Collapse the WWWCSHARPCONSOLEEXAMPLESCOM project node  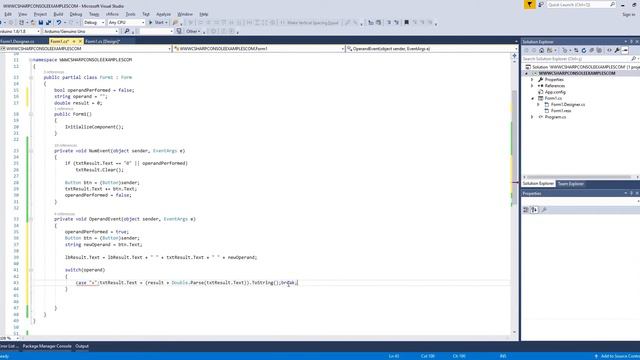point(527,73)
